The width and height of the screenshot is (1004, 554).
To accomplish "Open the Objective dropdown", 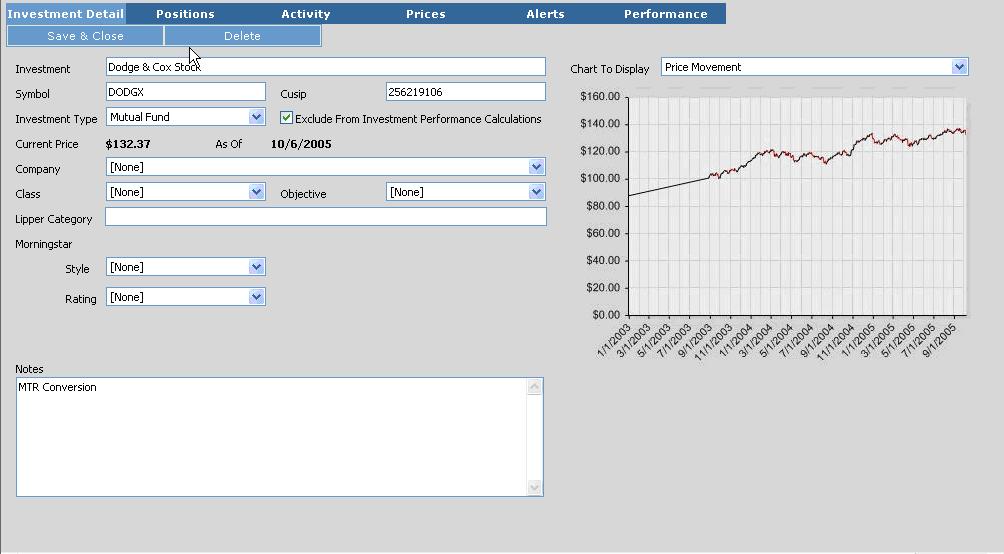I will coord(537,192).
